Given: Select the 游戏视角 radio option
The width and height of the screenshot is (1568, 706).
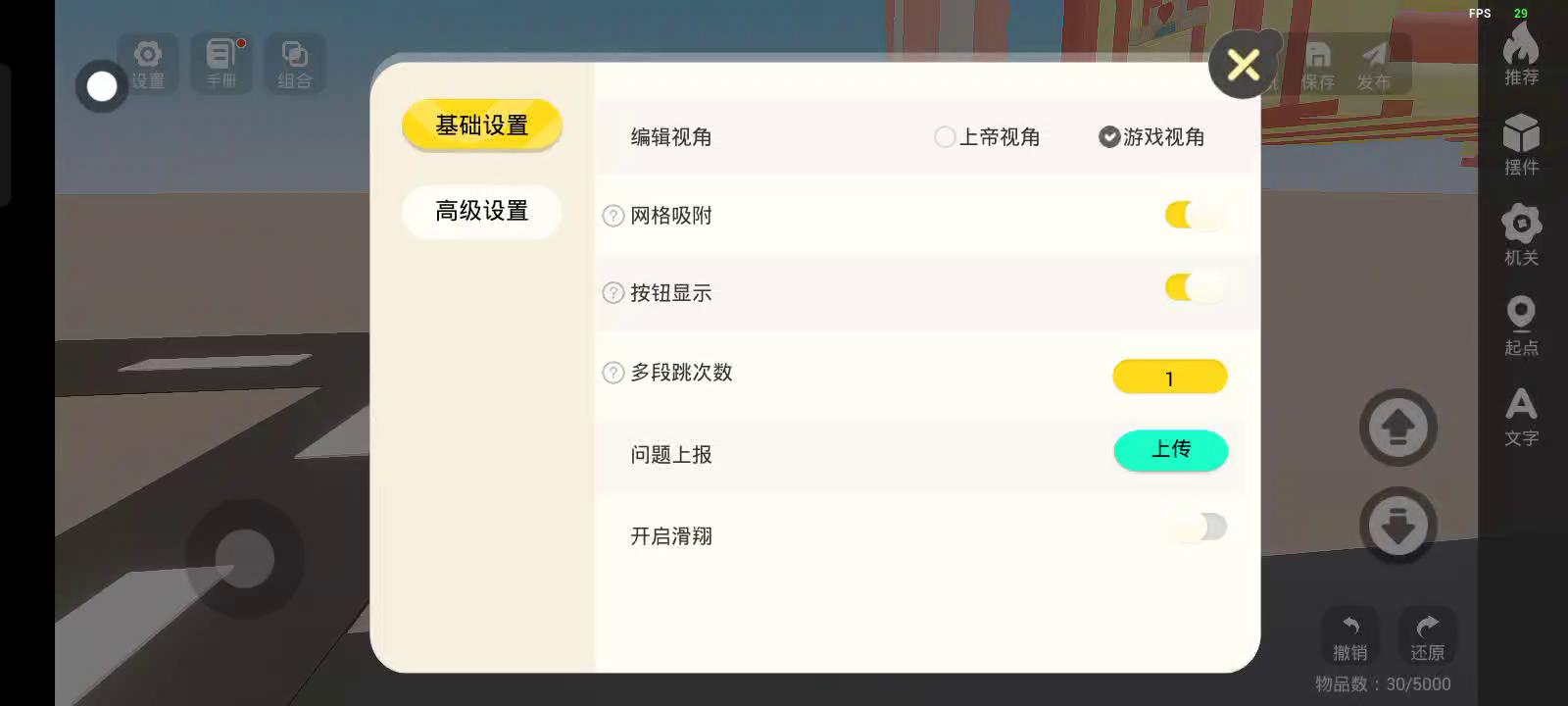Looking at the screenshot, I should click(x=1109, y=137).
